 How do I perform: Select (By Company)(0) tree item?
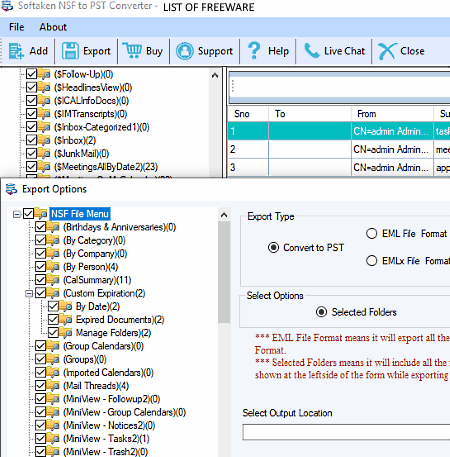(x=95, y=254)
